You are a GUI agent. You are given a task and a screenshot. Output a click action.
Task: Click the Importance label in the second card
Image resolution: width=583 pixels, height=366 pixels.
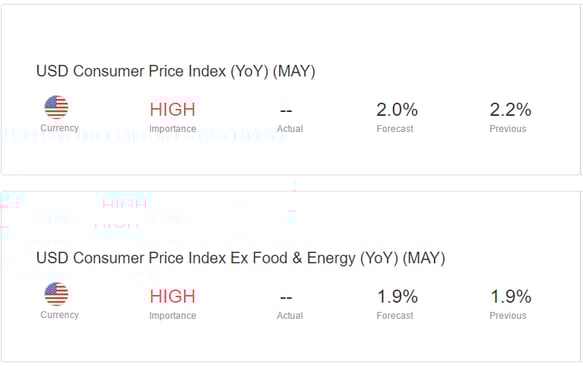pos(173,315)
